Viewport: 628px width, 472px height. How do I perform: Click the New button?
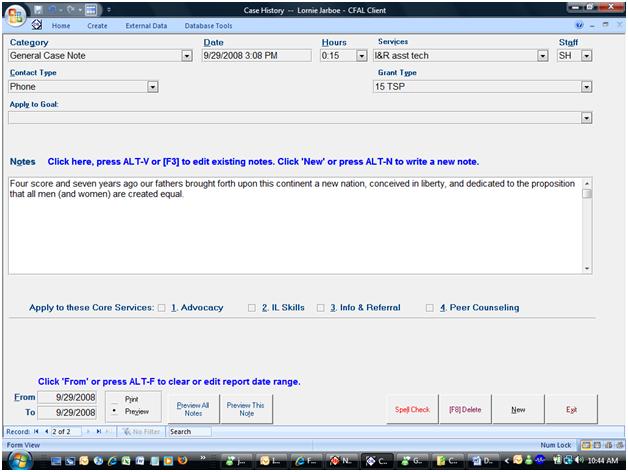518,409
